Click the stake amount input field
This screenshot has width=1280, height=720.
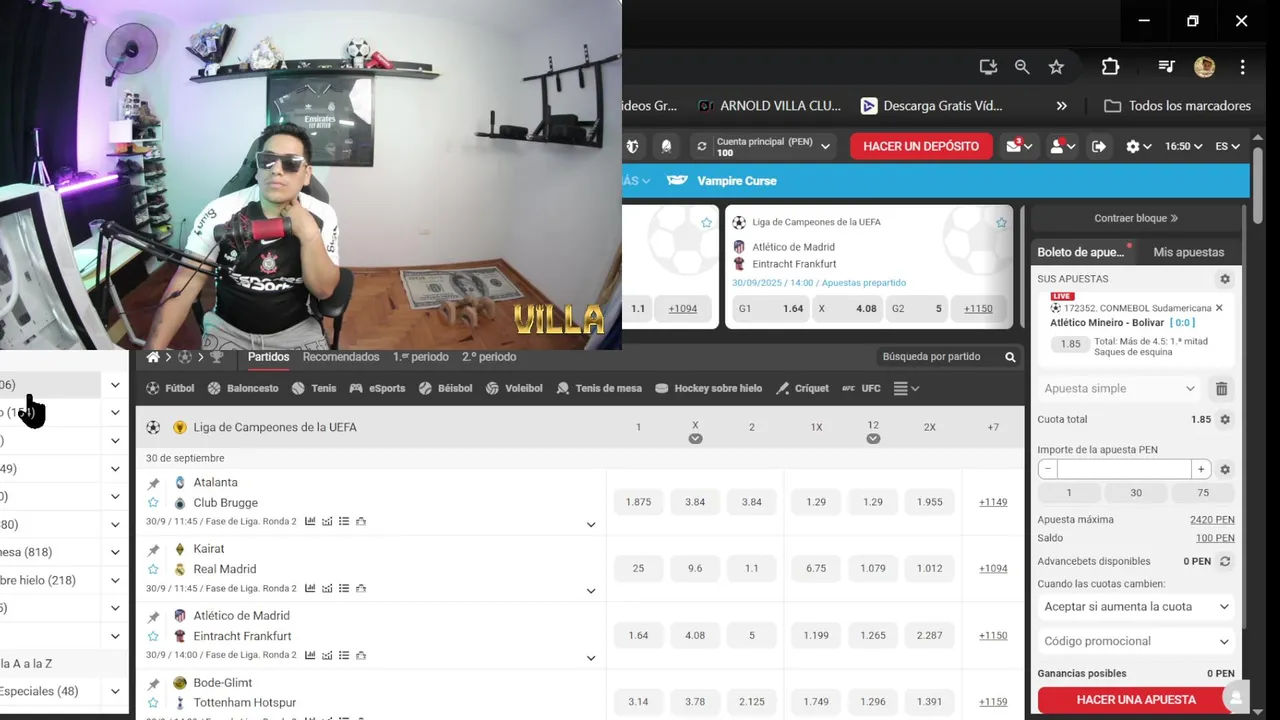pyautogui.click(x=1124, y=469)
